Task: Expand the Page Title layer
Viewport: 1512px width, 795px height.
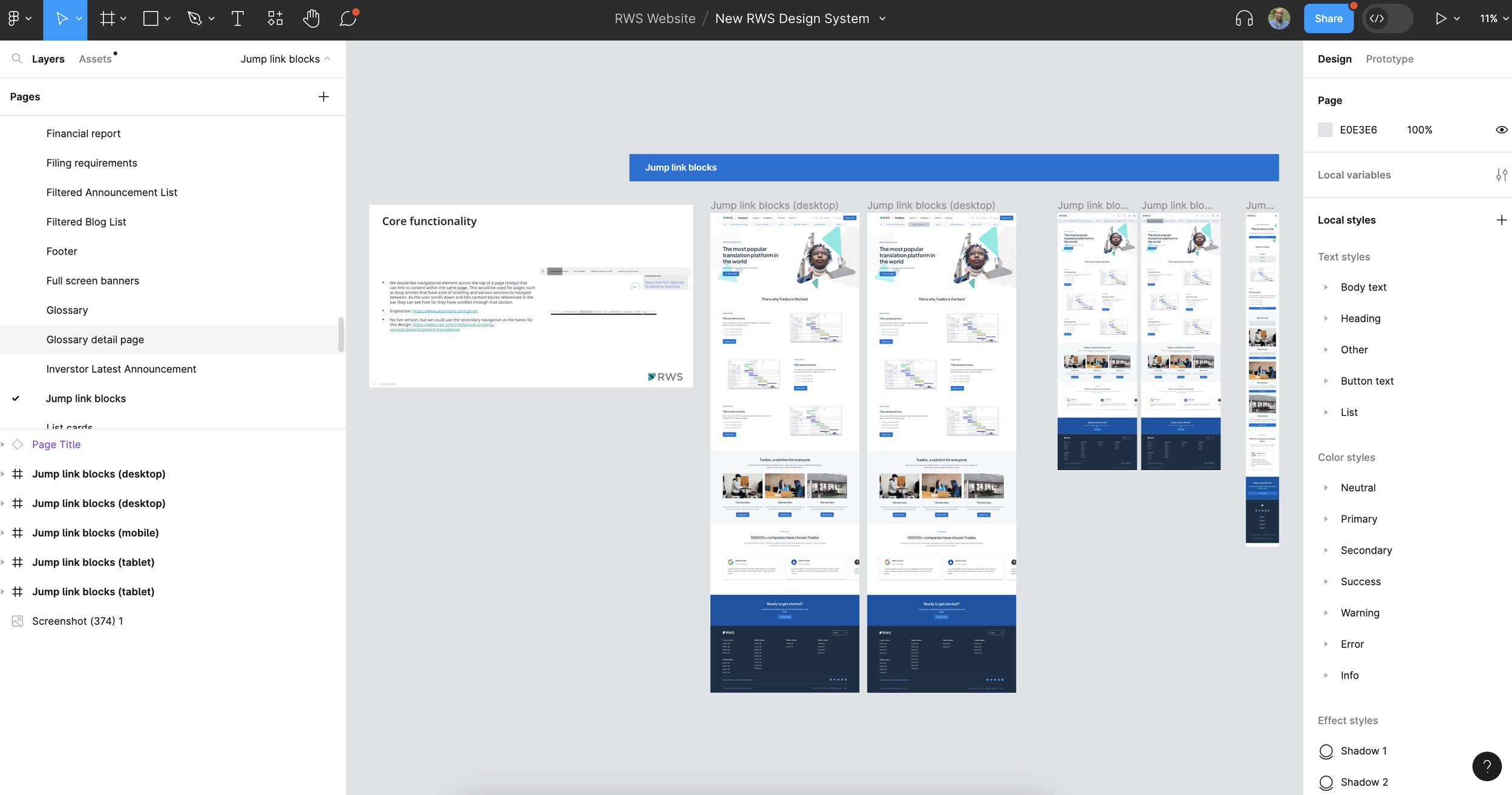Action: coord(3,445)
